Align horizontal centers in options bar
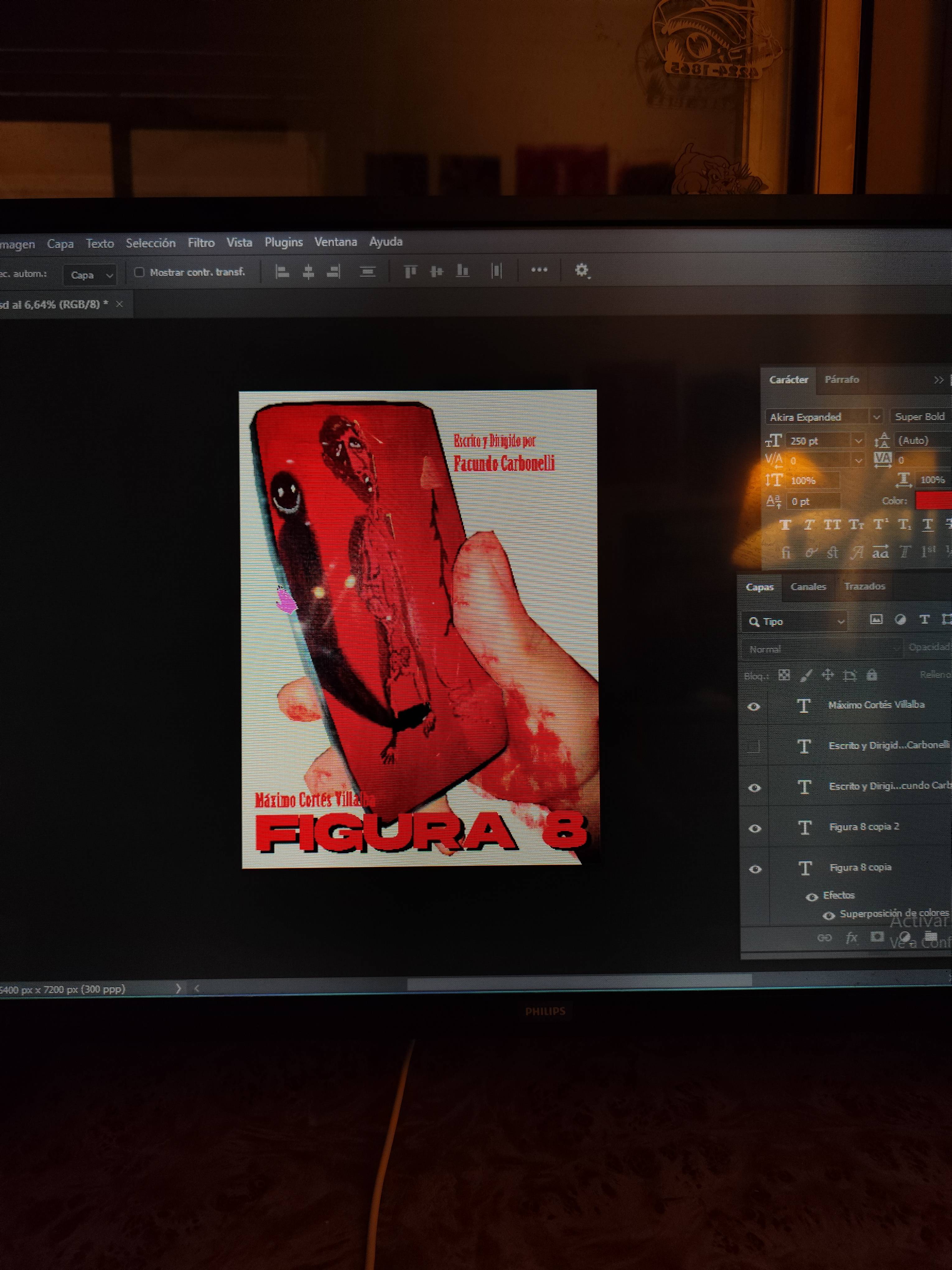 (x=308, y=271)
